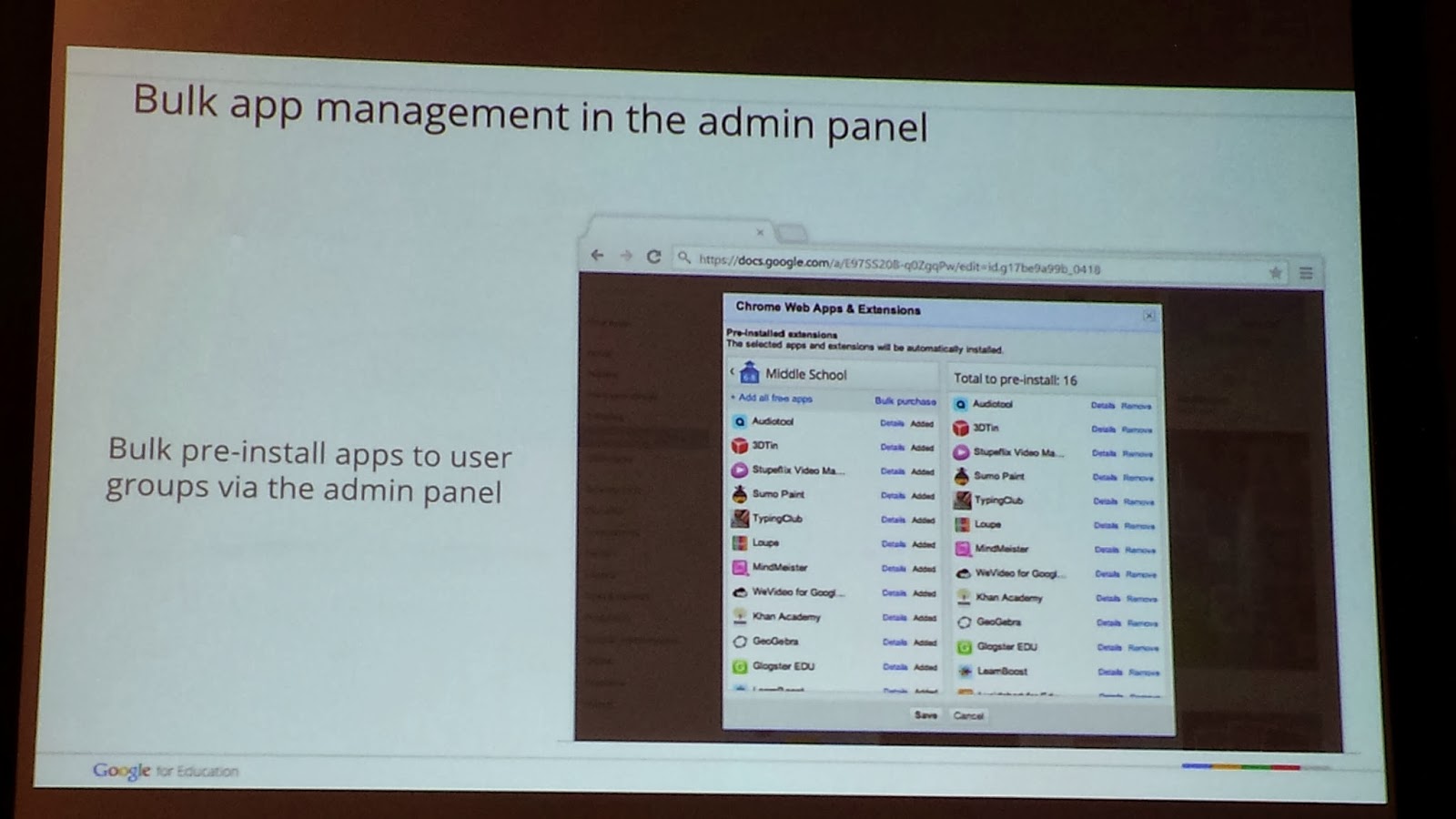Click the browser back arrow

click(597, 256)
